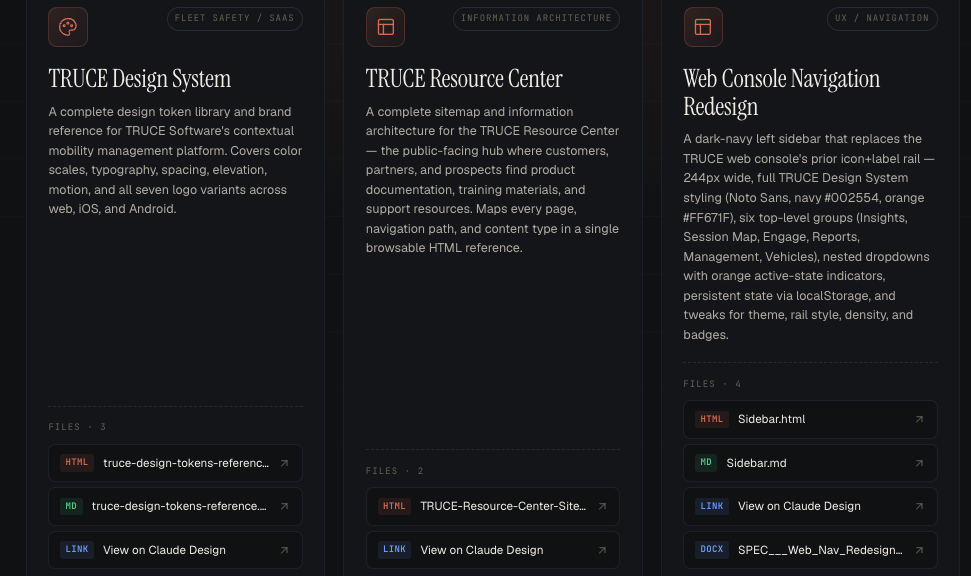Click the FLEET SAFETY / SAAS tag
971x576 pixels.
235,19
